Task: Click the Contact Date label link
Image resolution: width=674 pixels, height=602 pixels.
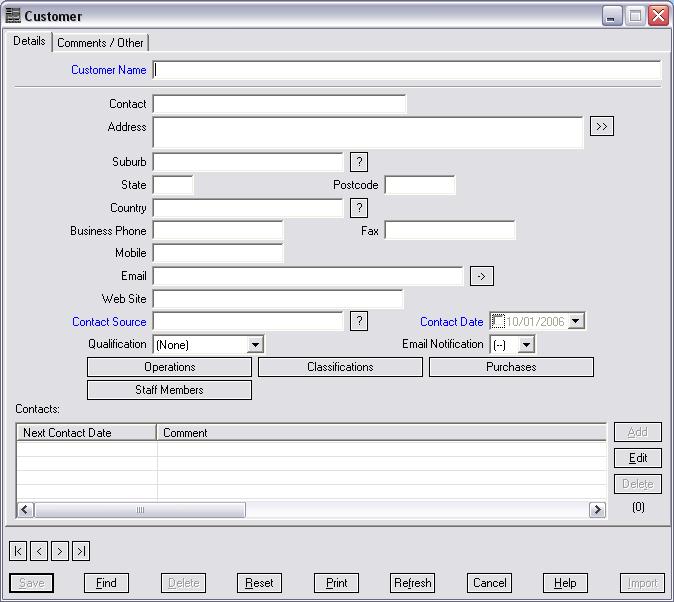Action: pos(452,322)
